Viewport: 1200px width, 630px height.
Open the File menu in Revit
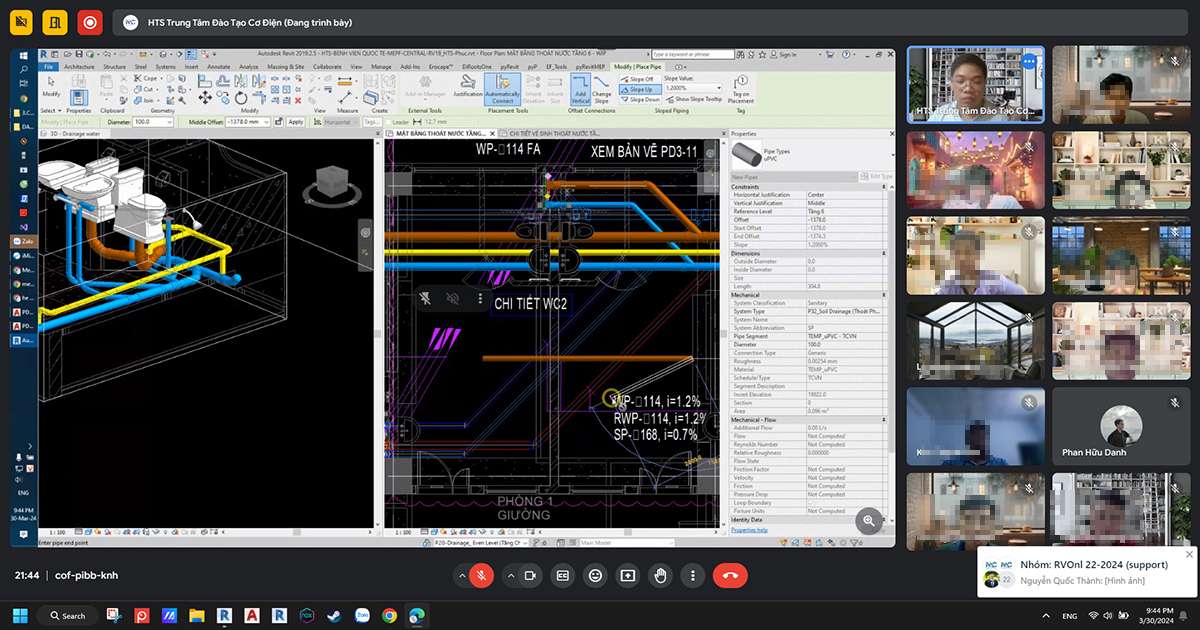48,67
